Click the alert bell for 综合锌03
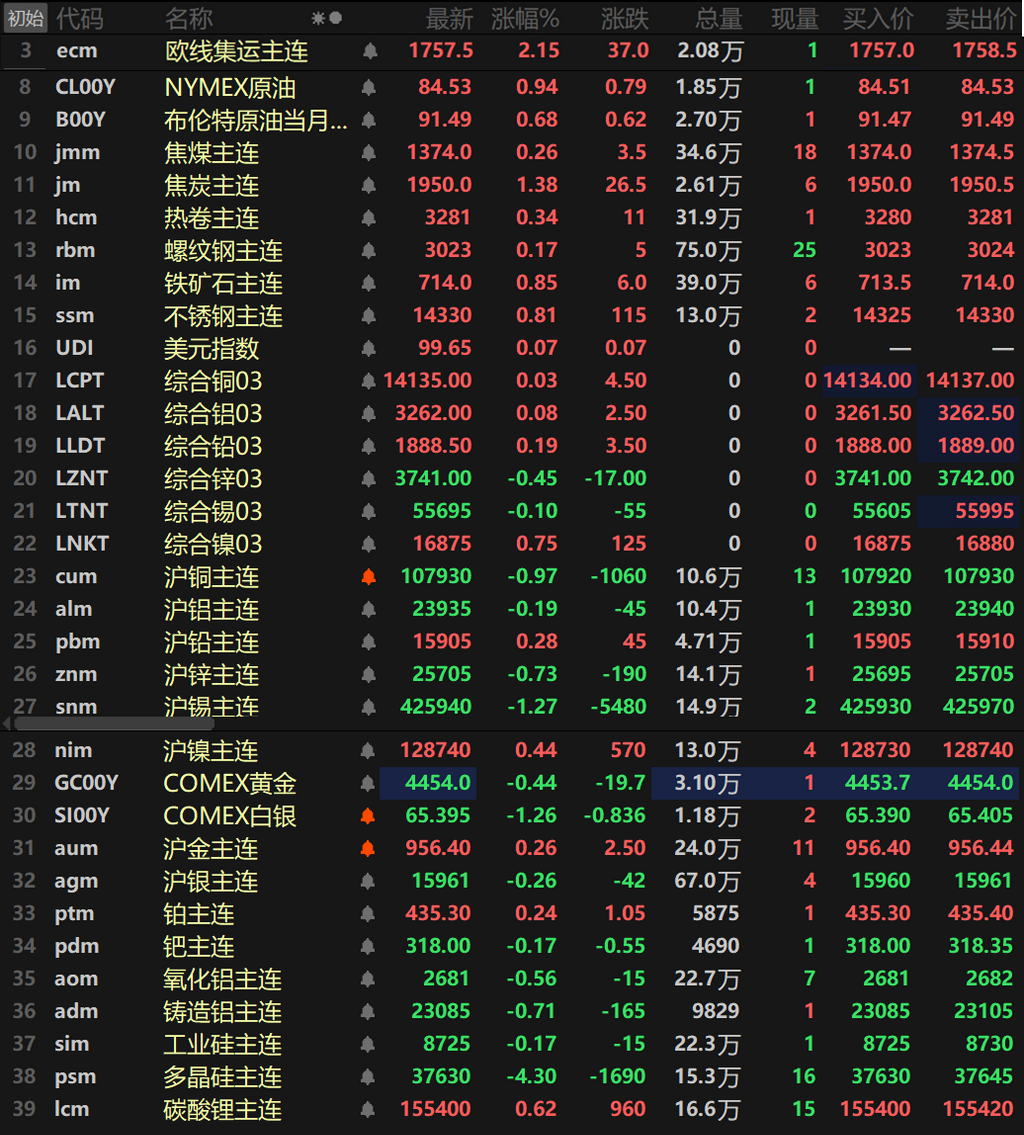The height and width of the screenshot is (1135, 1024). point(368,478)
